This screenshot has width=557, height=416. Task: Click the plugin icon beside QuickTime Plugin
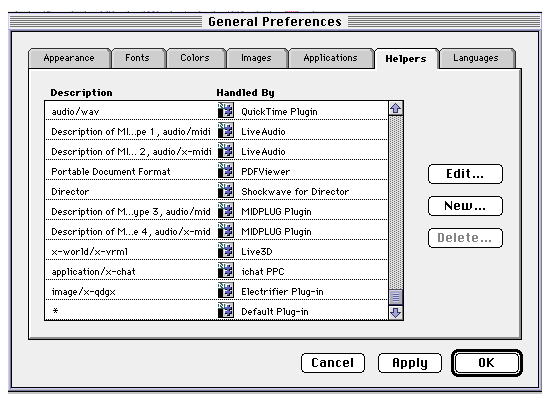pyautogui.click(x=226, y=110)
